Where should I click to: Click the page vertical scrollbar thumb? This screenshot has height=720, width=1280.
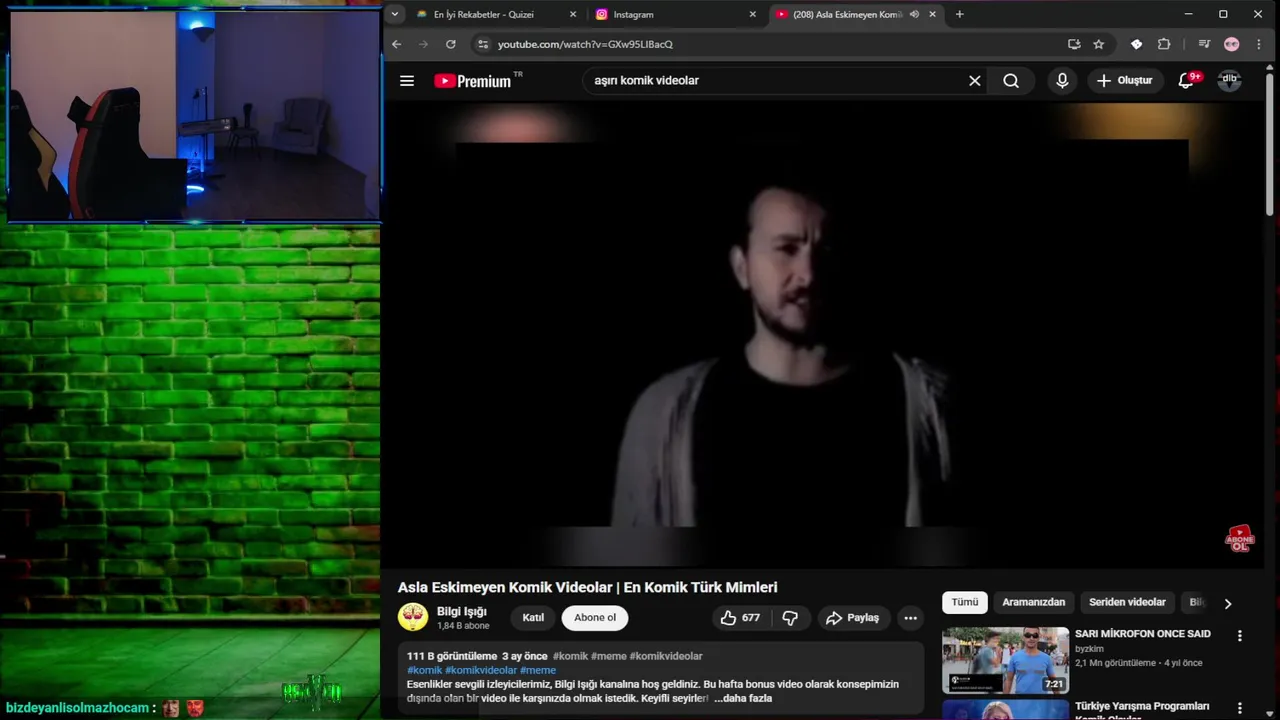point(1269,145)
